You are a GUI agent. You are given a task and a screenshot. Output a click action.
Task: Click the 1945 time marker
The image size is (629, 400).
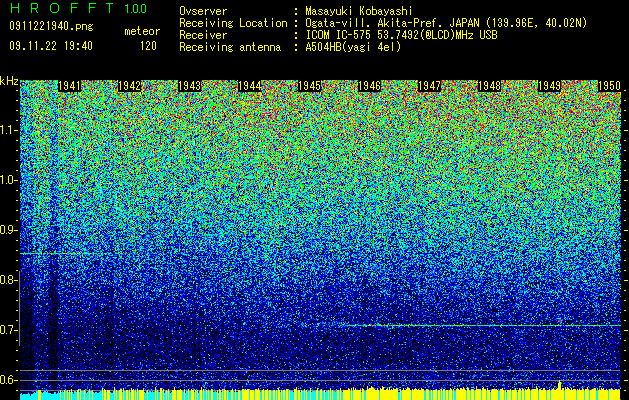(309, 86)
